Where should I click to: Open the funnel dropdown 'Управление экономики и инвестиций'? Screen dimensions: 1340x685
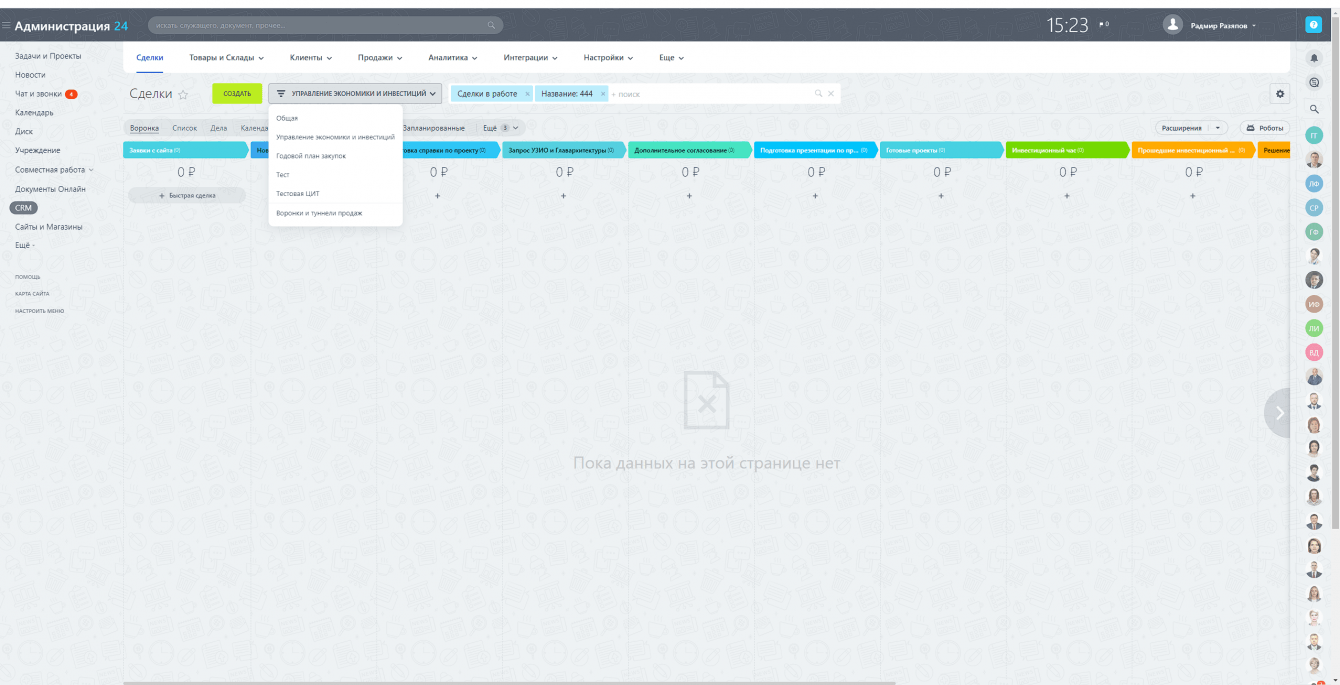click(x=355, y=93)
